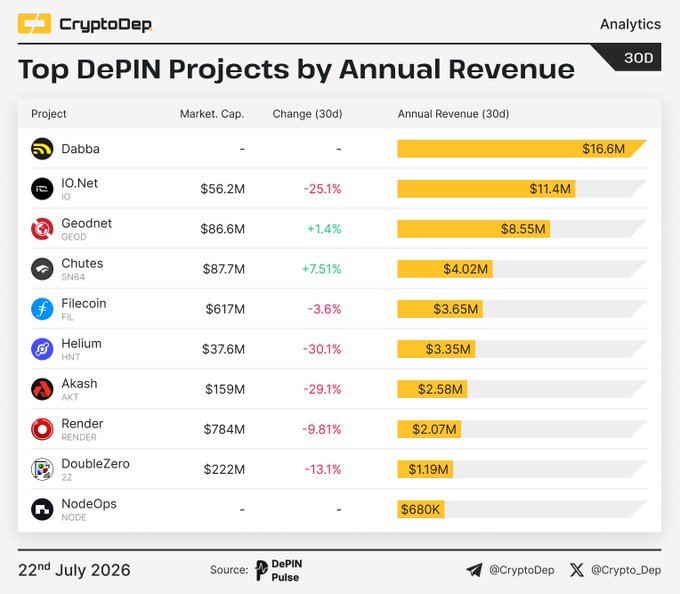Viewport: 680px width, 594px height.
Task: Click the Annual Revenue (30d) column header
Action: [454, 114]
